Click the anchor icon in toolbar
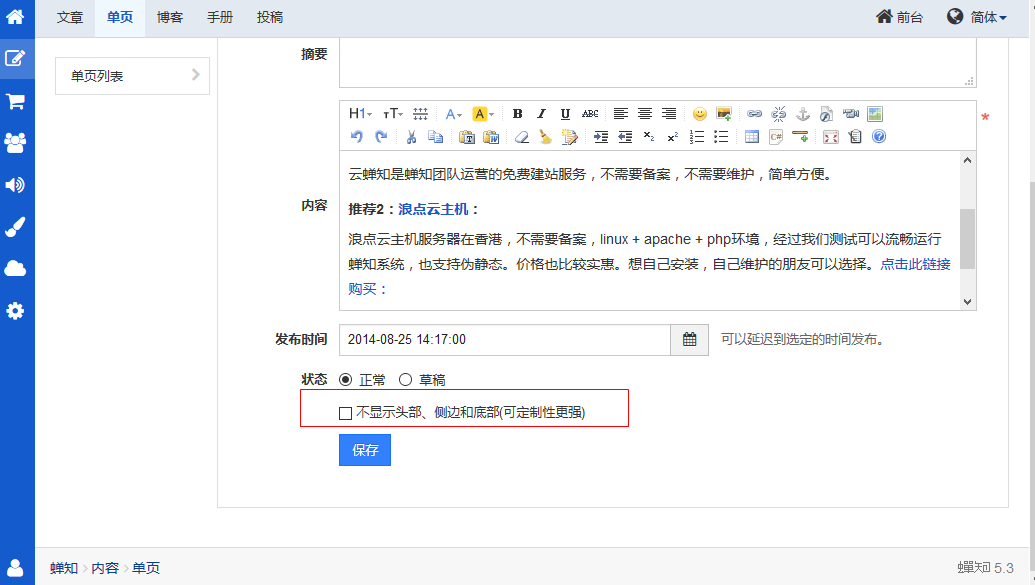 [802, 114]
